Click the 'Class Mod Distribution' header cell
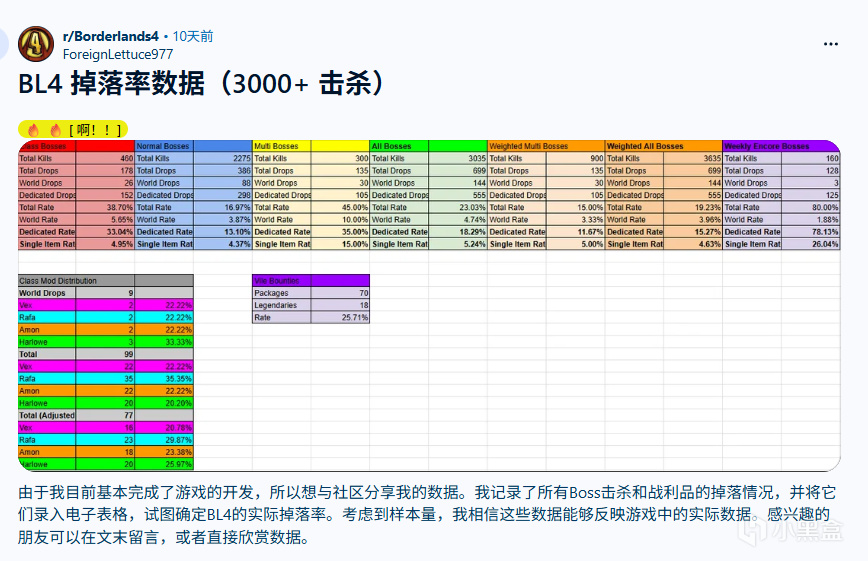 (x=76, y=281)
